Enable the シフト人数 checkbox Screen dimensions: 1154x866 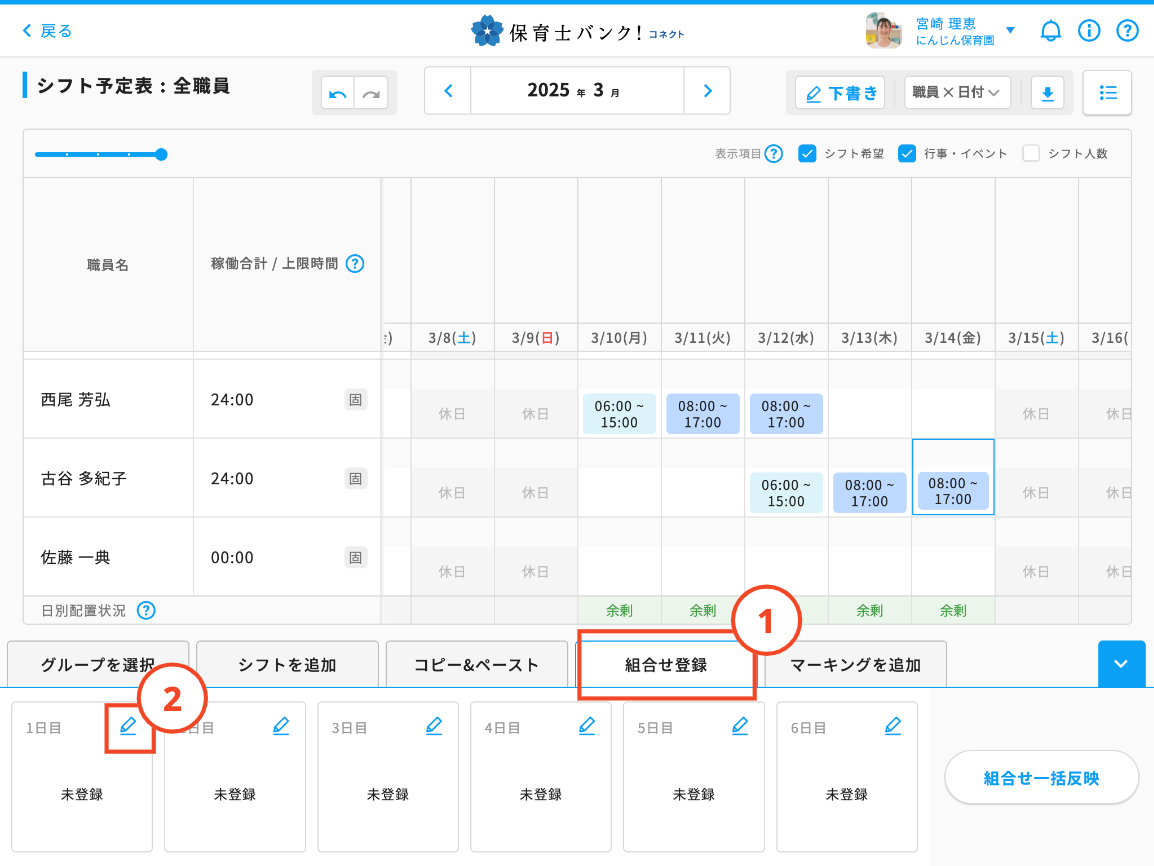pos(1031,154)
